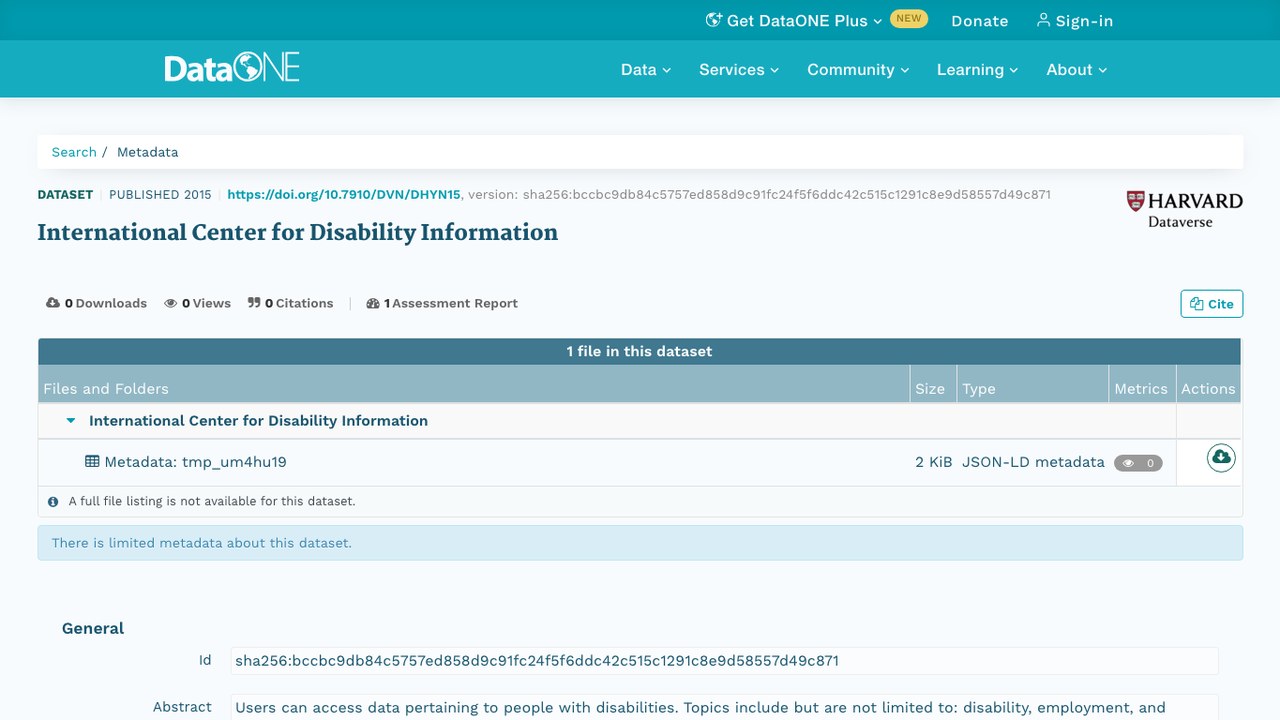Click the Donate link

pyautogui.click(x=980, y=20)
